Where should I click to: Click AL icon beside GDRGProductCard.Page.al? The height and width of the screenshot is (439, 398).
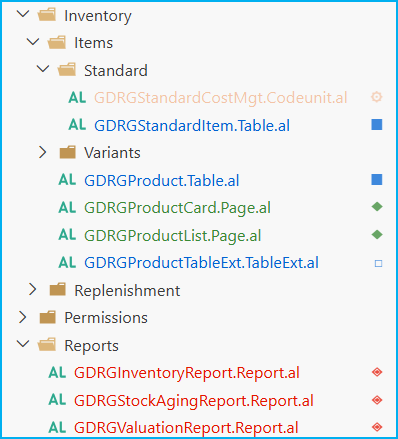[x=67, y=207]
